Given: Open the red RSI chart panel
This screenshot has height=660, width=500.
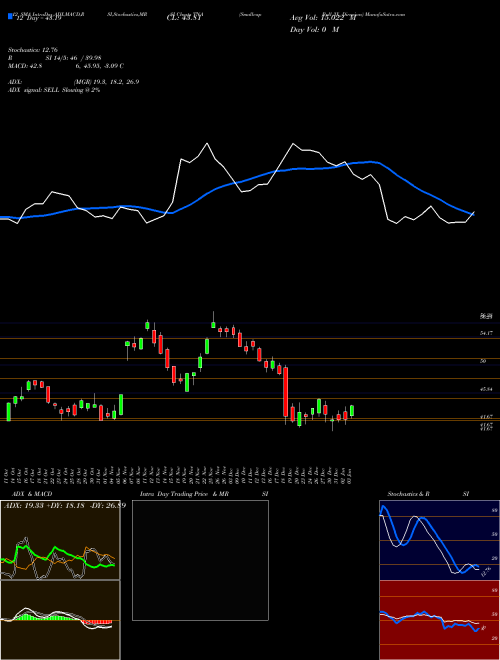Looking at the screenshot, I should coord(439,620).
